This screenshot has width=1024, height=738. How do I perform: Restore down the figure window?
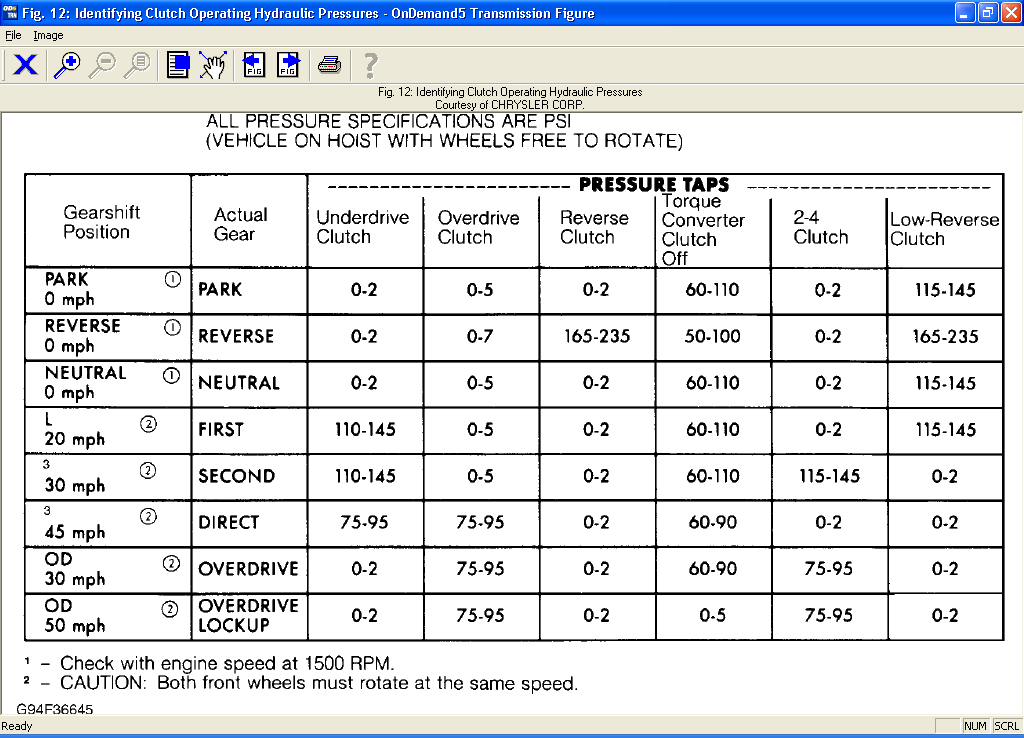pyautogui.click(x=988, y=12)
